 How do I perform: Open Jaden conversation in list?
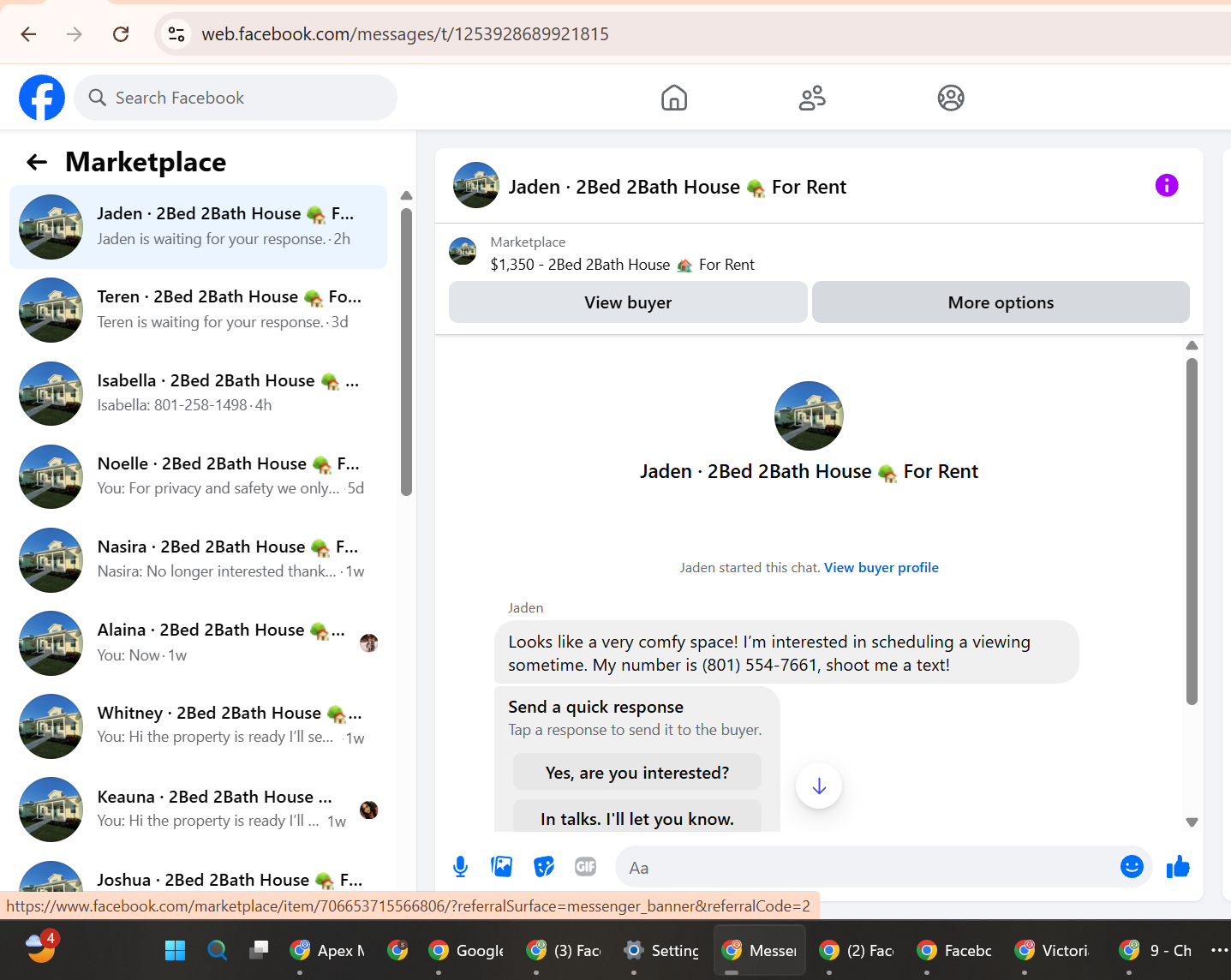click(198, 226)
